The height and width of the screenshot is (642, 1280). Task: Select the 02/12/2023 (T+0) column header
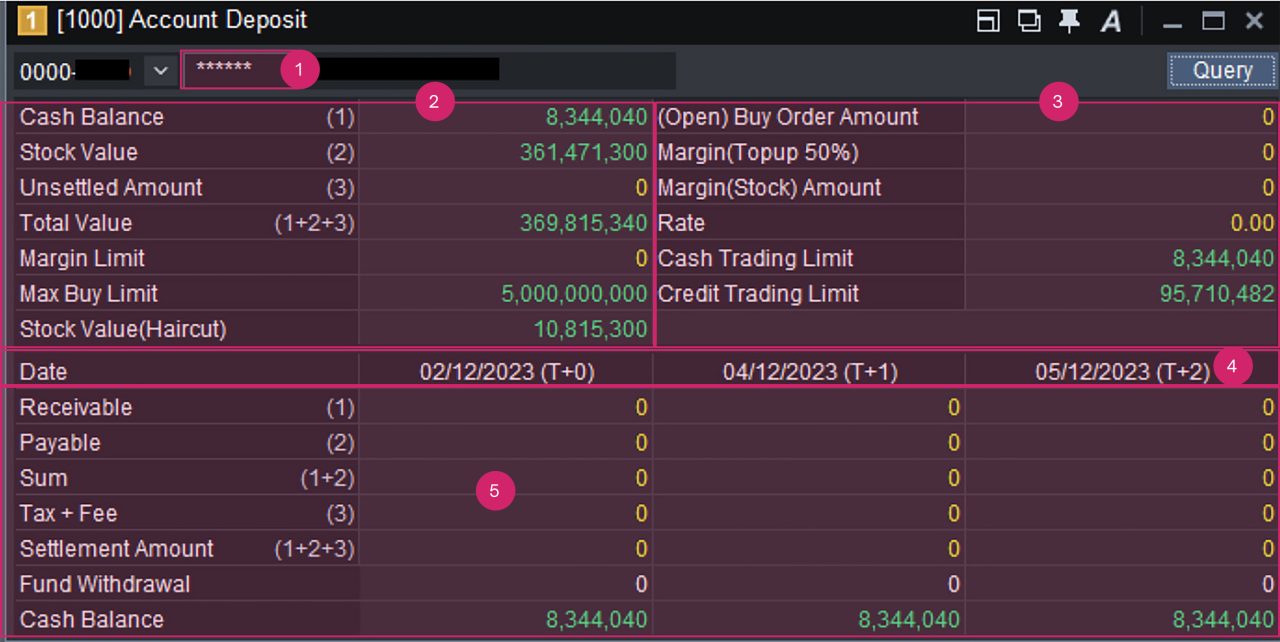[x=507, y=372]
